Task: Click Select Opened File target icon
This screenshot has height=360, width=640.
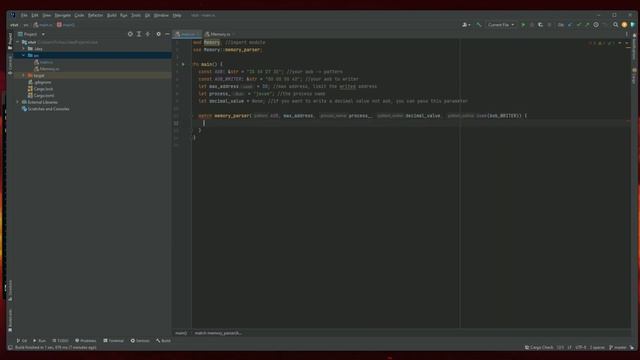Action: [x=130, y=34]
